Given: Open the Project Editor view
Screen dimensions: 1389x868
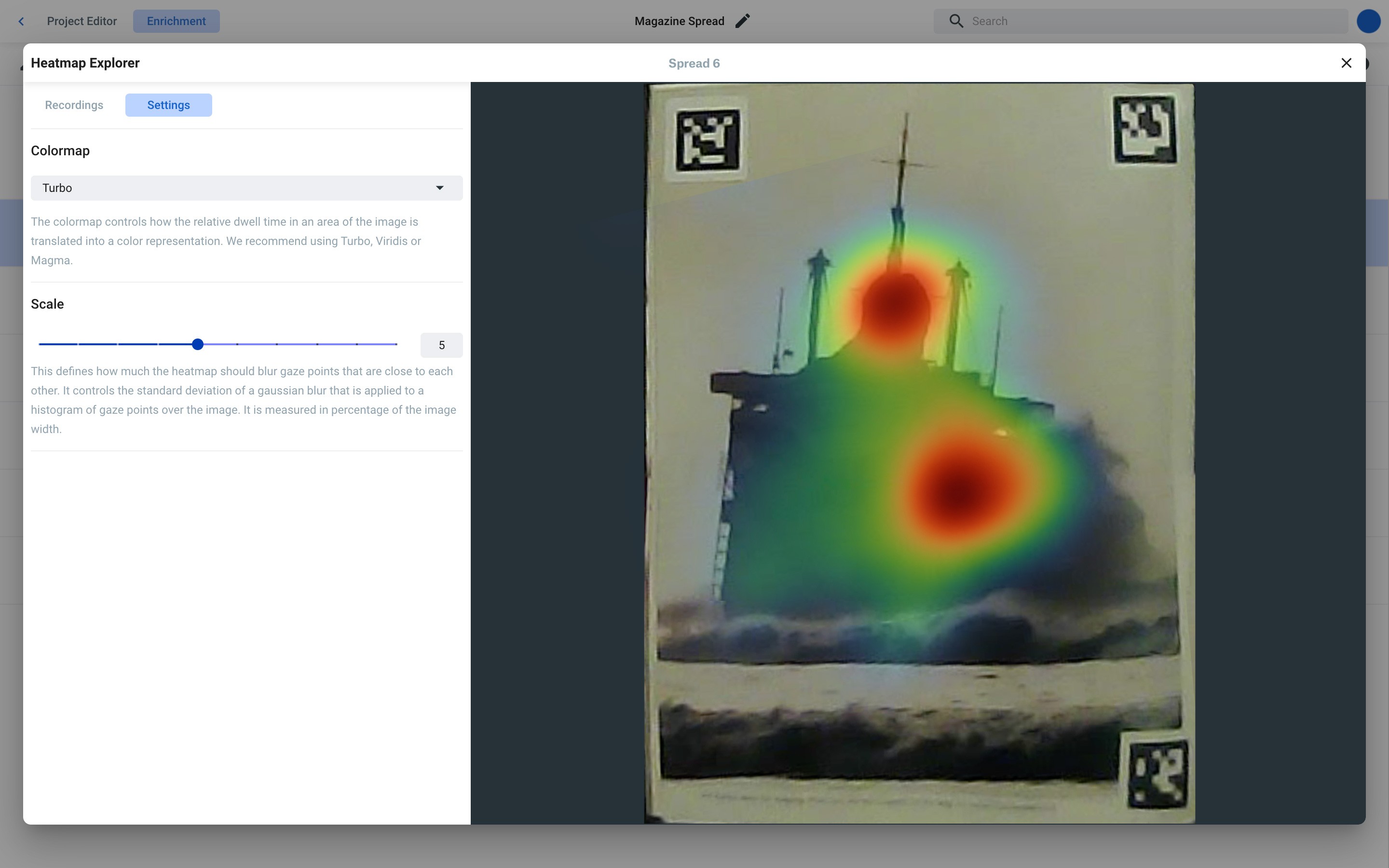Looking at the screenshot, I should 82,21.
